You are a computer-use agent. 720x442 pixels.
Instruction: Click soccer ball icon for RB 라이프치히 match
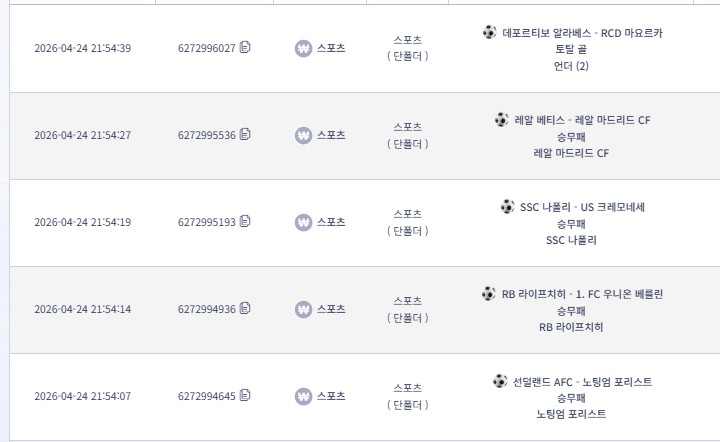click(489, 293)
